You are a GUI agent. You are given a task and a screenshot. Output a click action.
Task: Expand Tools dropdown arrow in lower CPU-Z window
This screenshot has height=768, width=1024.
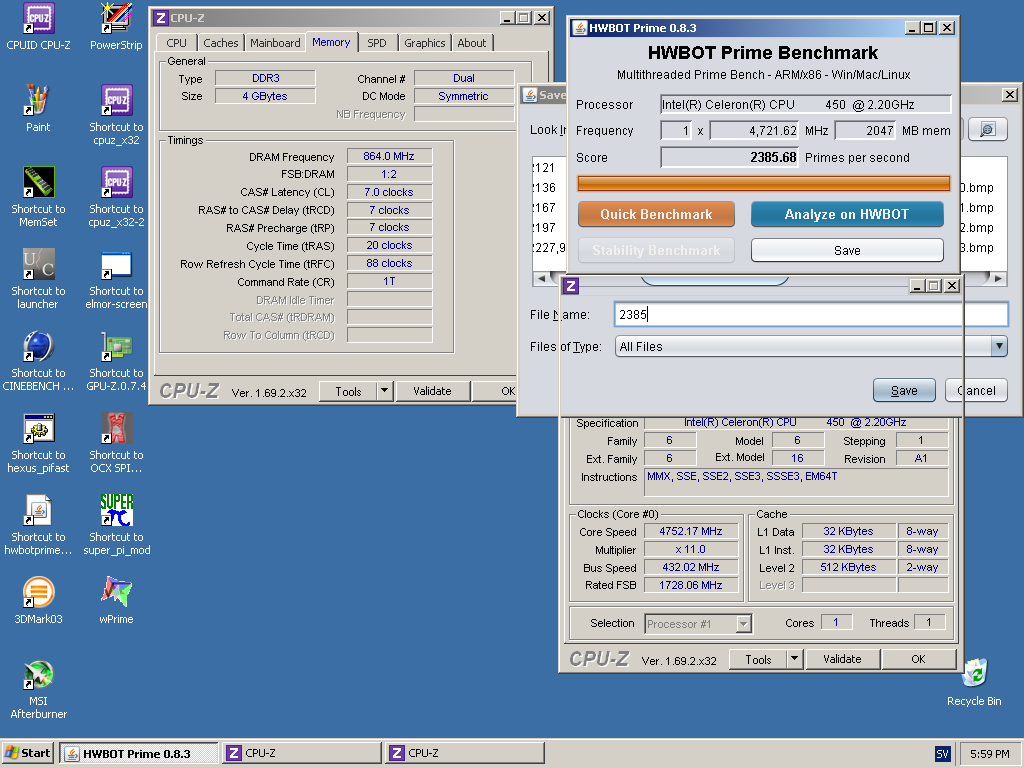point(794,659)
